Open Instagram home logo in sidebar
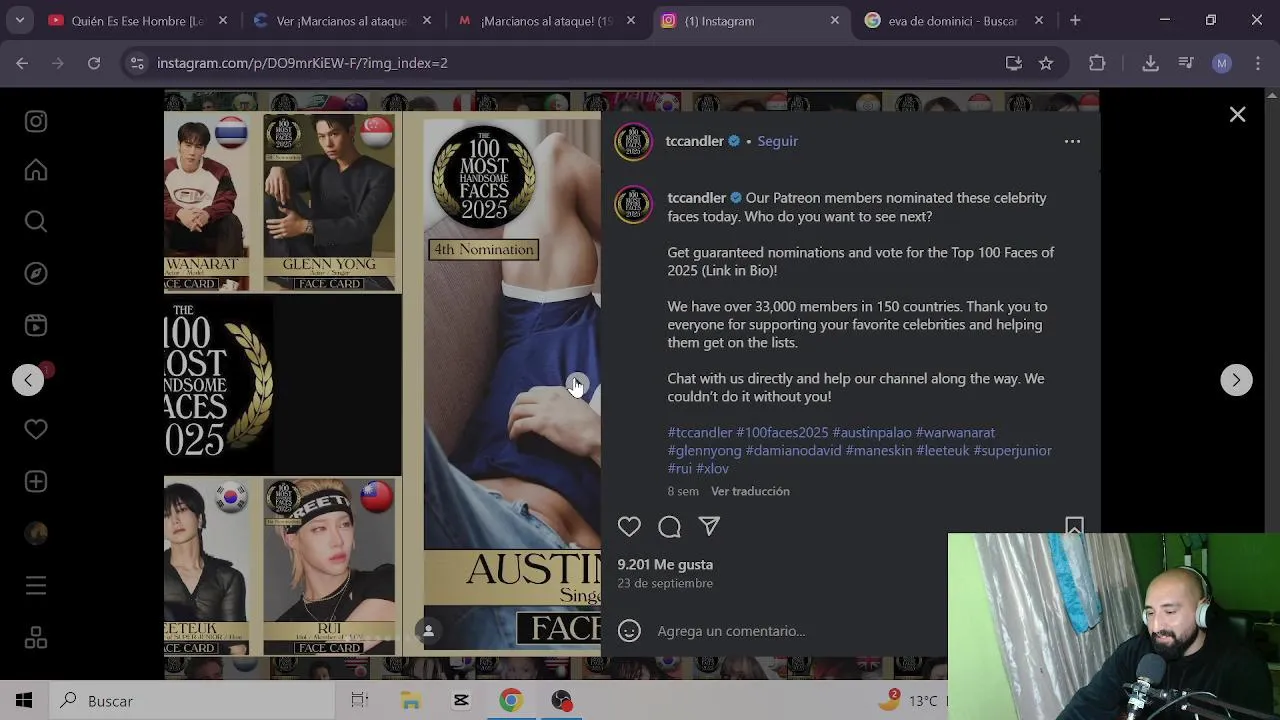This screenshot has height=720, width=1280. click(x=36, y=121)
